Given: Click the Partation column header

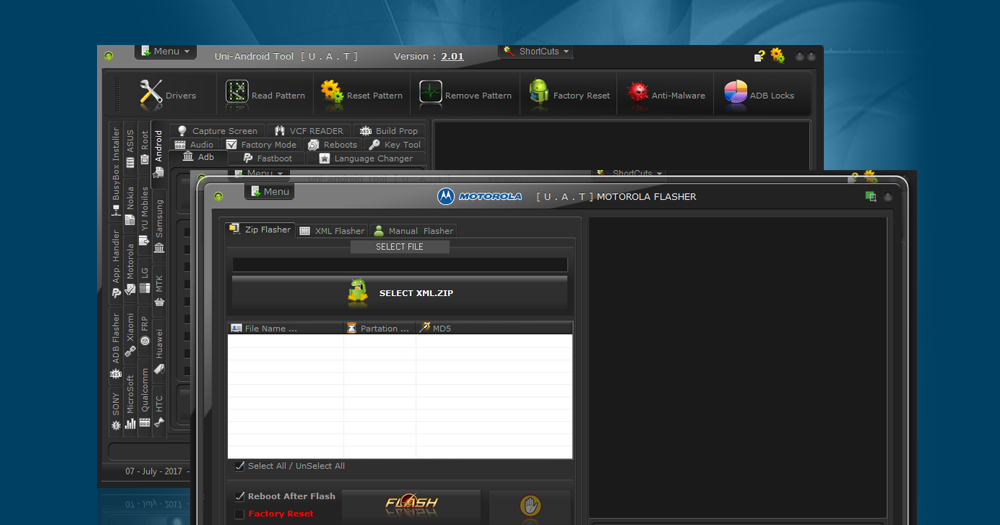Looking at the screenshot, I should (x=379, y=328).
